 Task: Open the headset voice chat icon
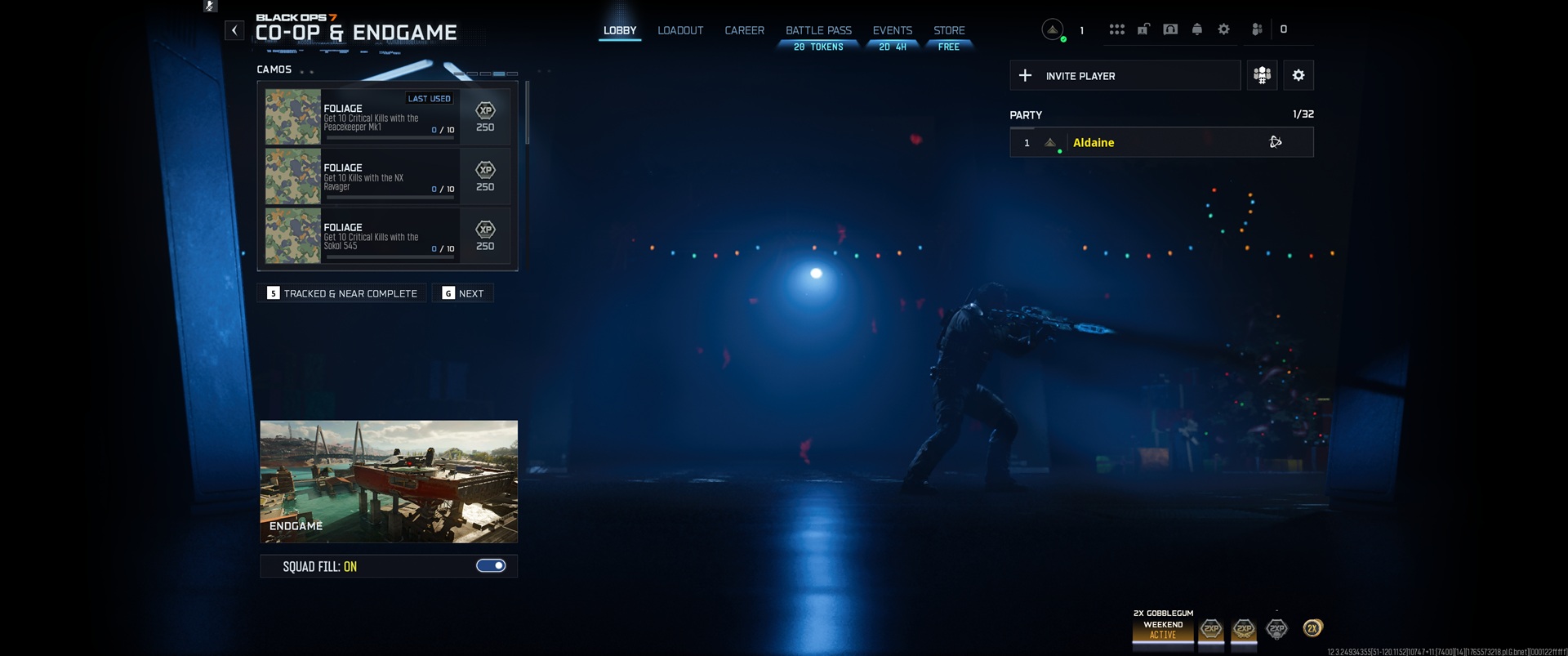[1170, 29]
